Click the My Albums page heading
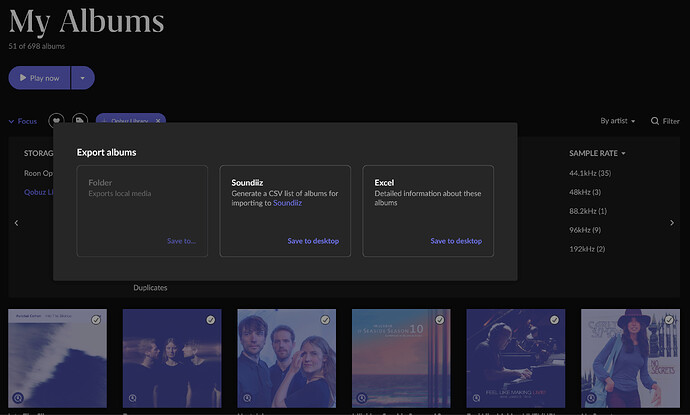The height and width of the screenshot is (415, 690). [86, 22]
